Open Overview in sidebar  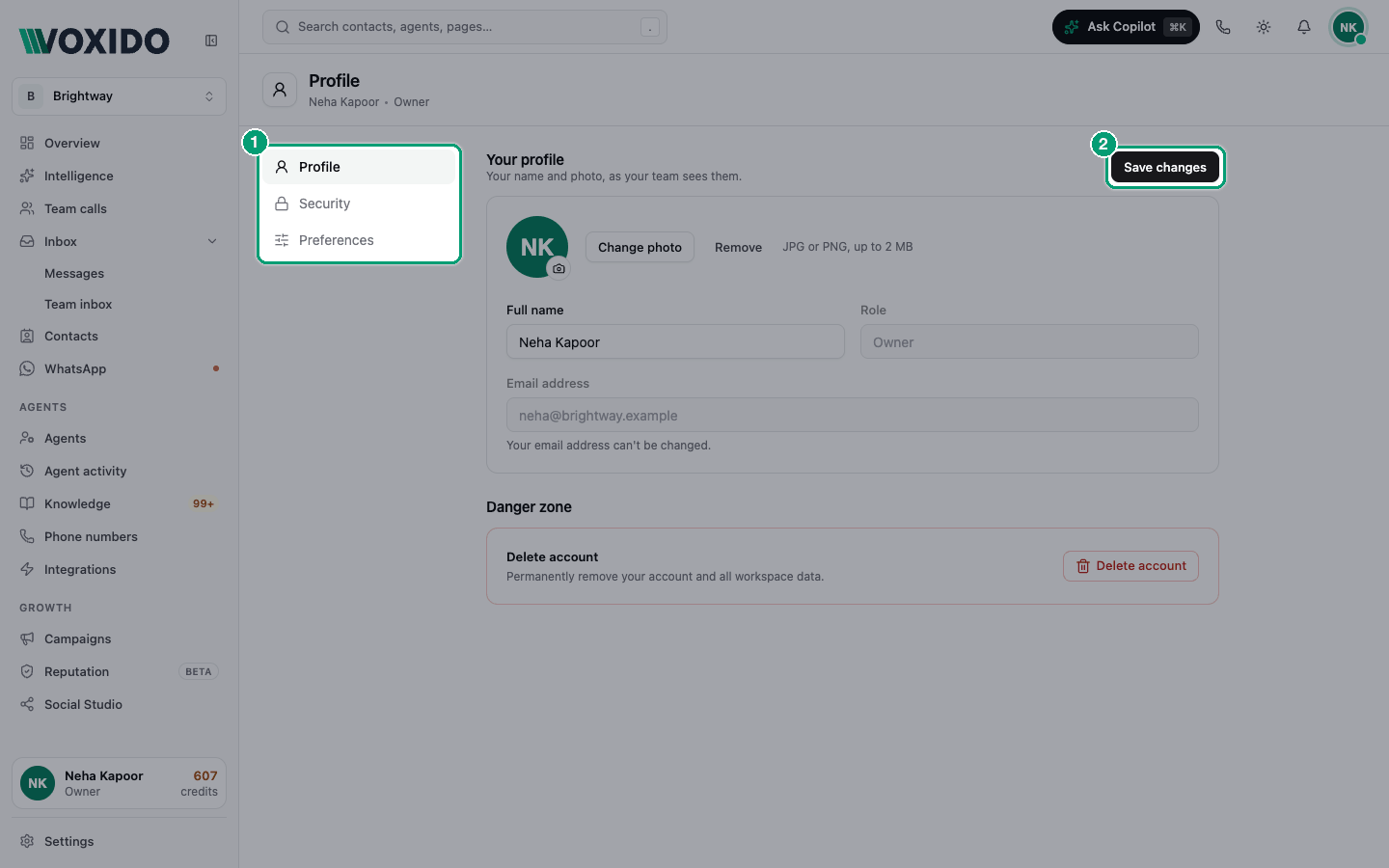pos(119,143)
